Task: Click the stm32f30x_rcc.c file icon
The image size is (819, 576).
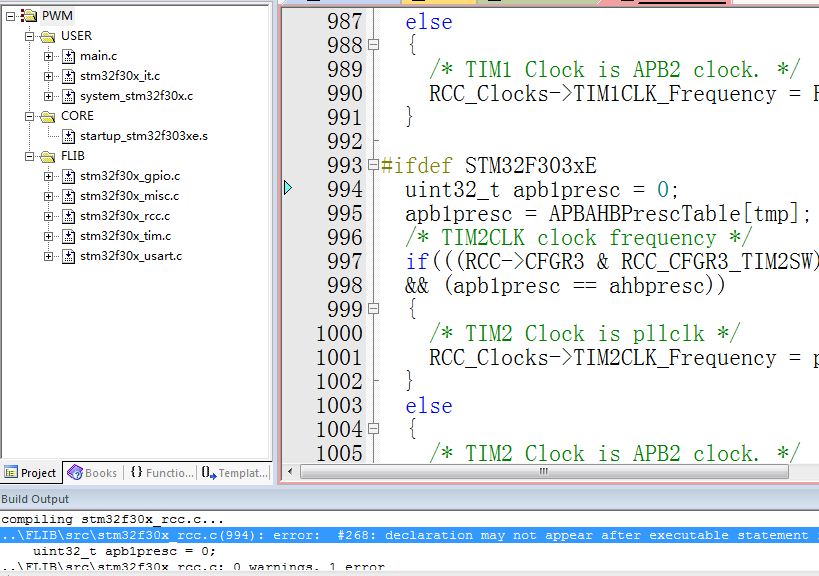Action: pyautogui.click(x=68, y=216)
